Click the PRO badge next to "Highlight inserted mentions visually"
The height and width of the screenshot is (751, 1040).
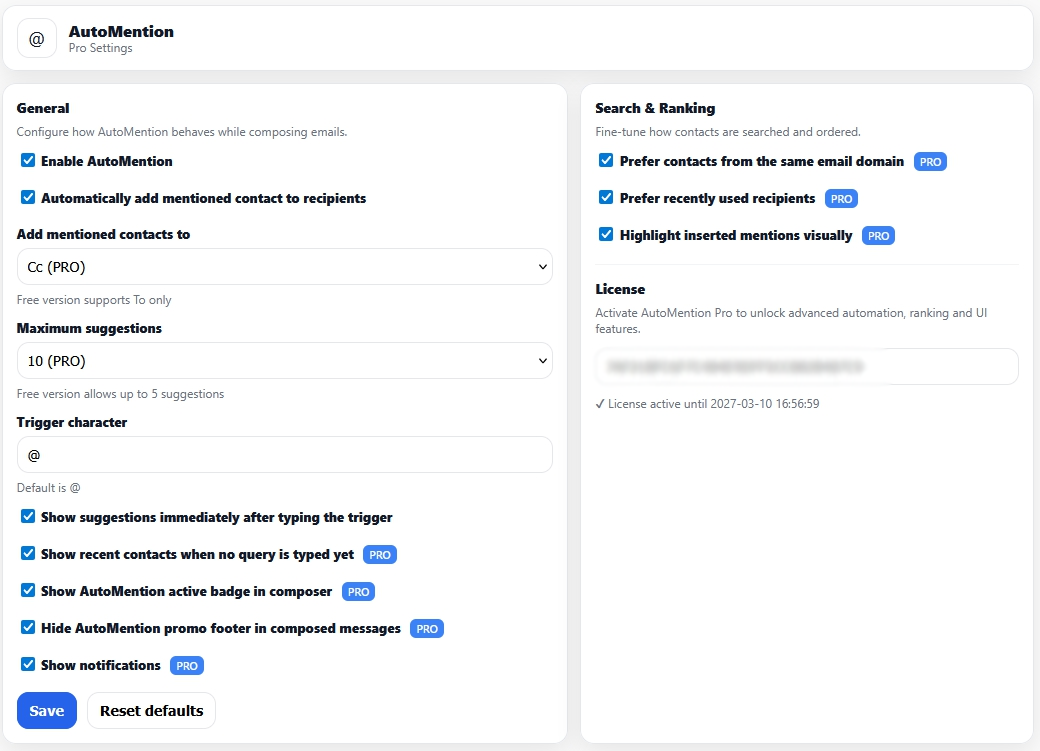[x=877, y=235]
